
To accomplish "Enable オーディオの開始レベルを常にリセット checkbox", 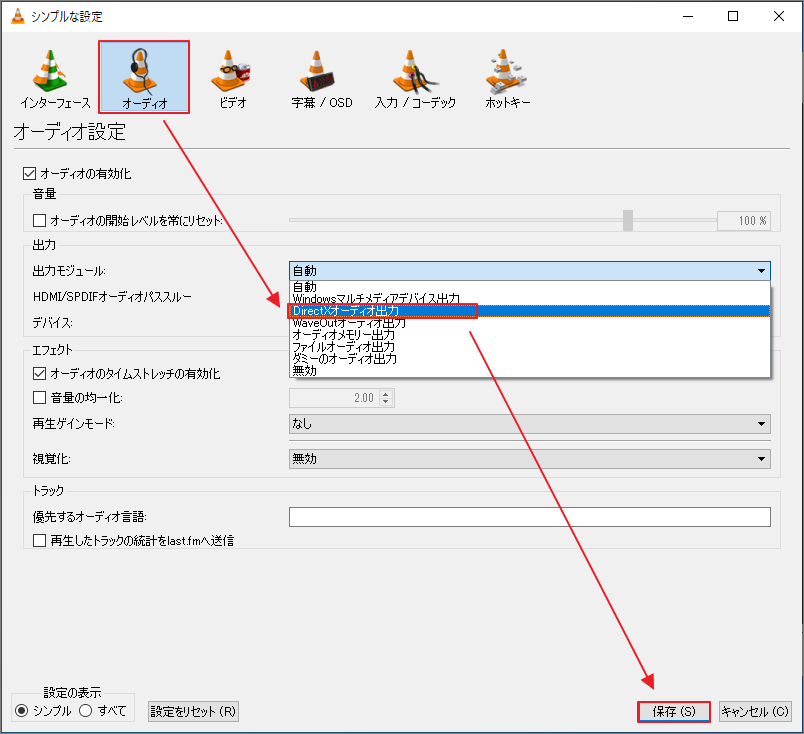I will click(x=39, y=221).
